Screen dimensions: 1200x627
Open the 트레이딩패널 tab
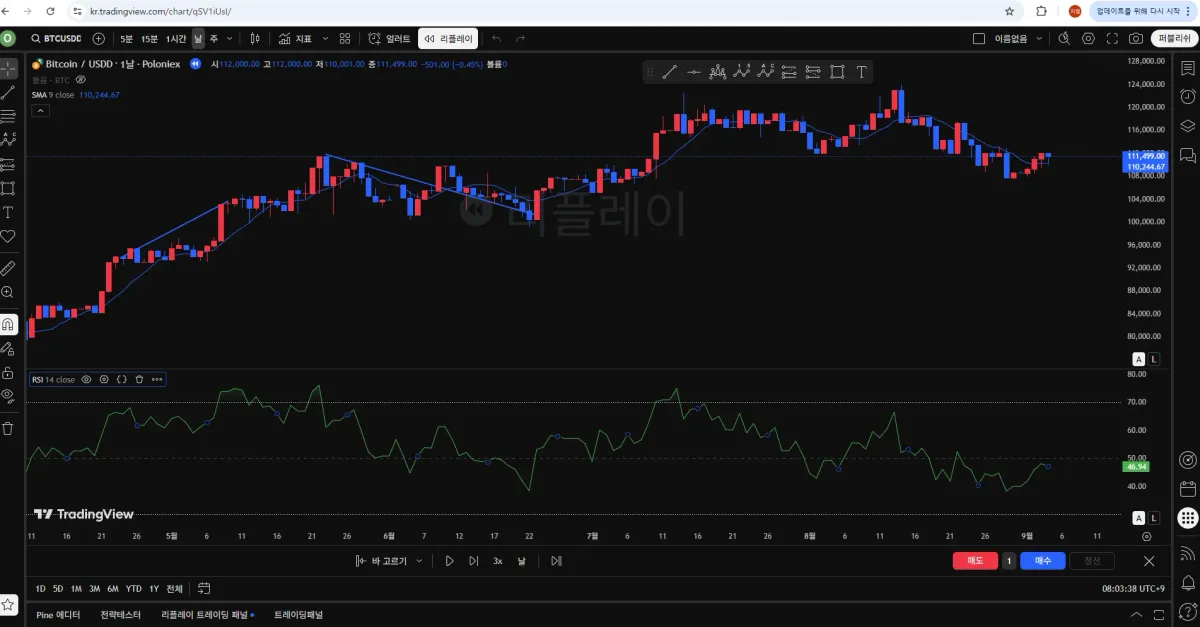click(x=298, y=615)
